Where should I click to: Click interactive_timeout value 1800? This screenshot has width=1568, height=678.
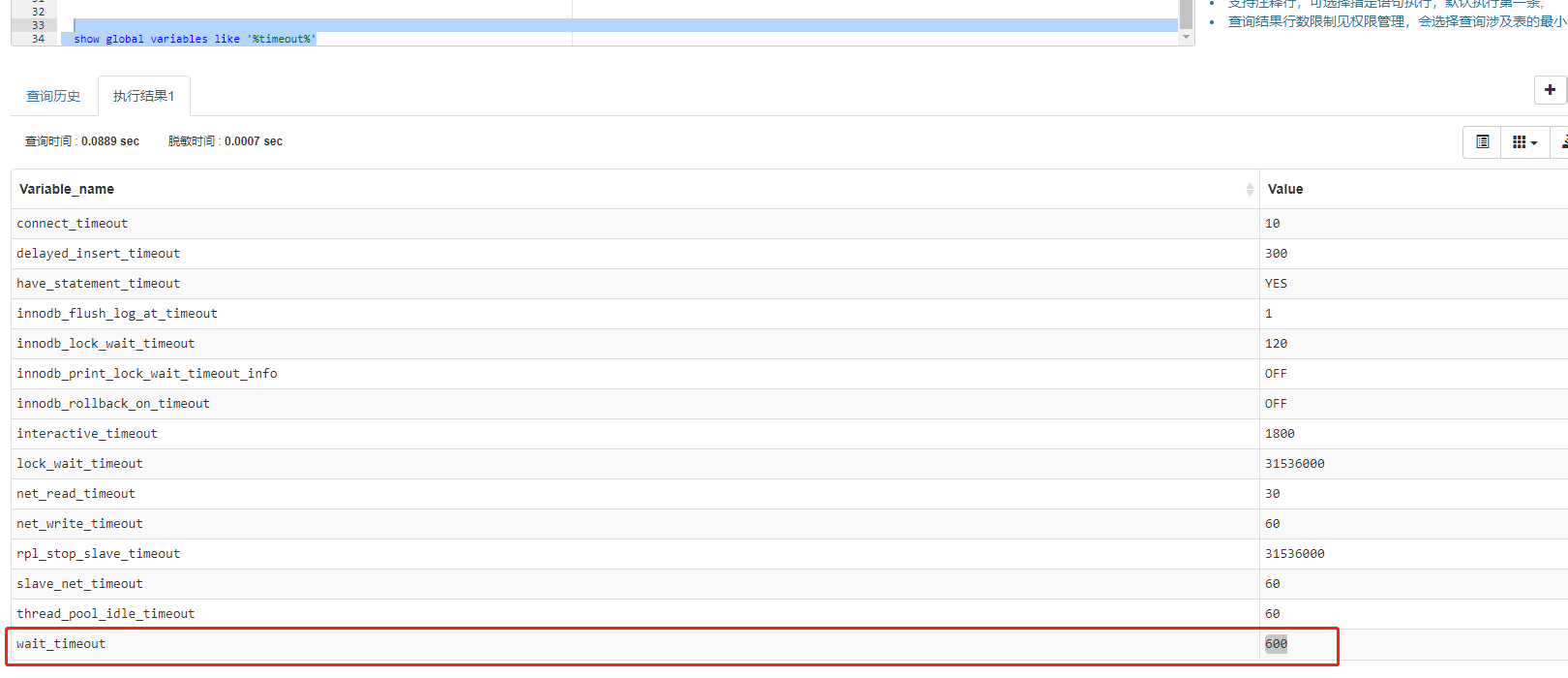pos(1280,434)
